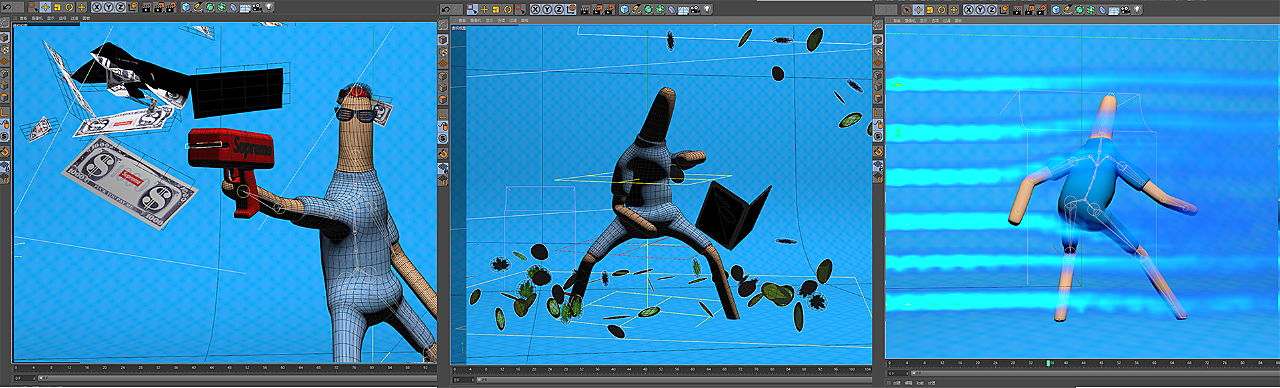This screenshot has height=388, width=1280.
Task: Select Scale tool in laptop character window
Action: click(x=496, y=9)
